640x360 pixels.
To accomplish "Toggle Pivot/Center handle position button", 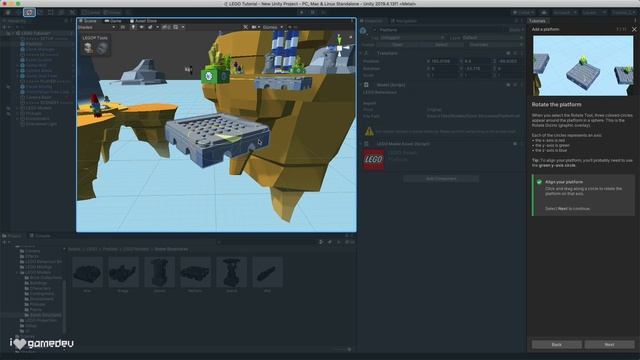I will [91, 12].
